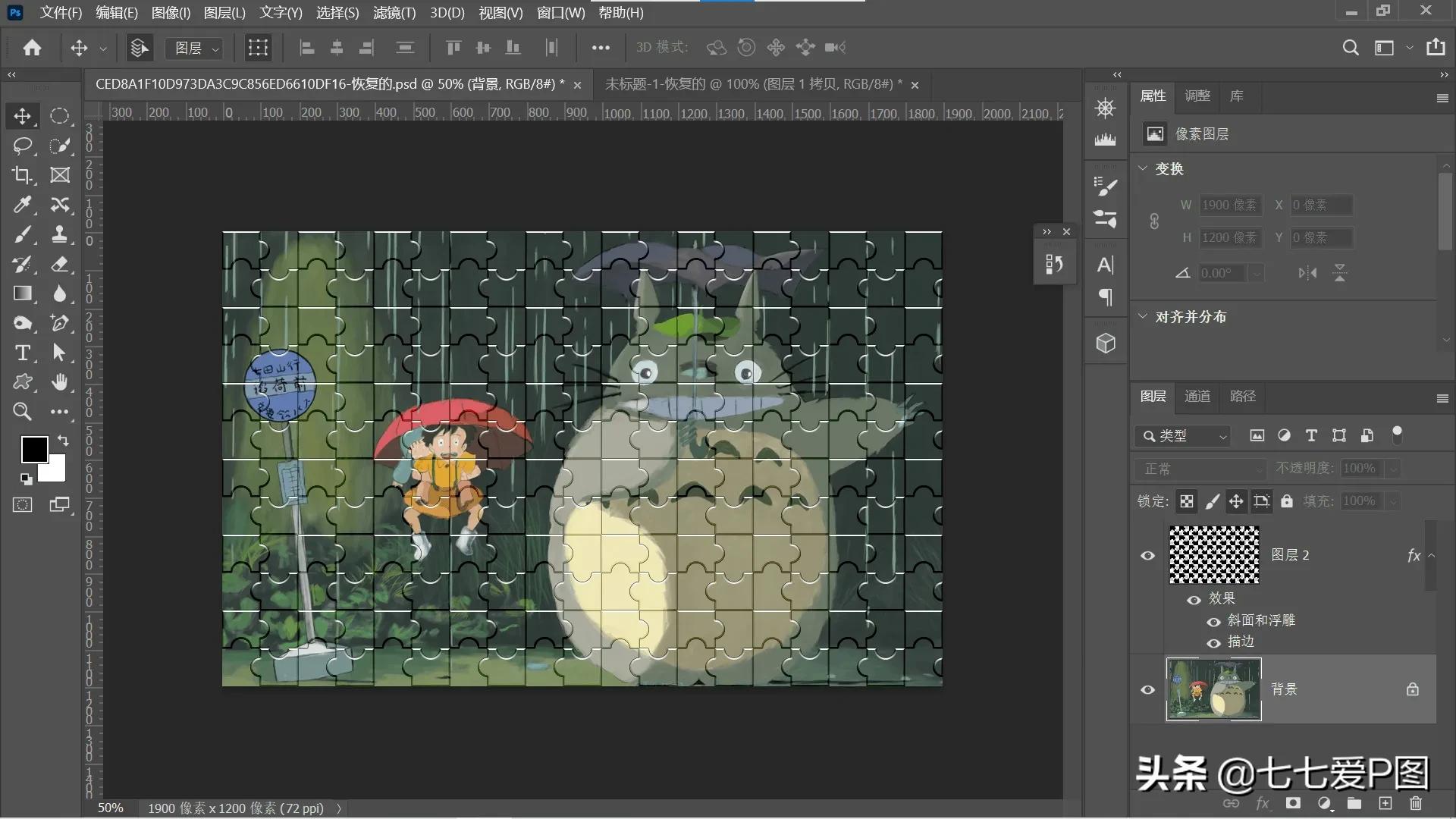This screenshot has height=819, width=1456.
Task: Open the 图层 auto-select dropdown
Action: coord(195,49)
